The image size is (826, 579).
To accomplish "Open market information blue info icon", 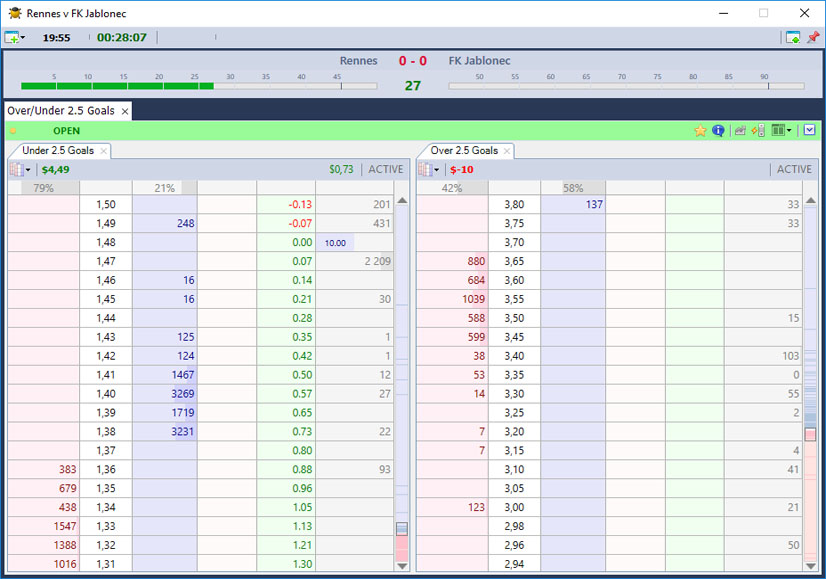I will coord(718,131).
